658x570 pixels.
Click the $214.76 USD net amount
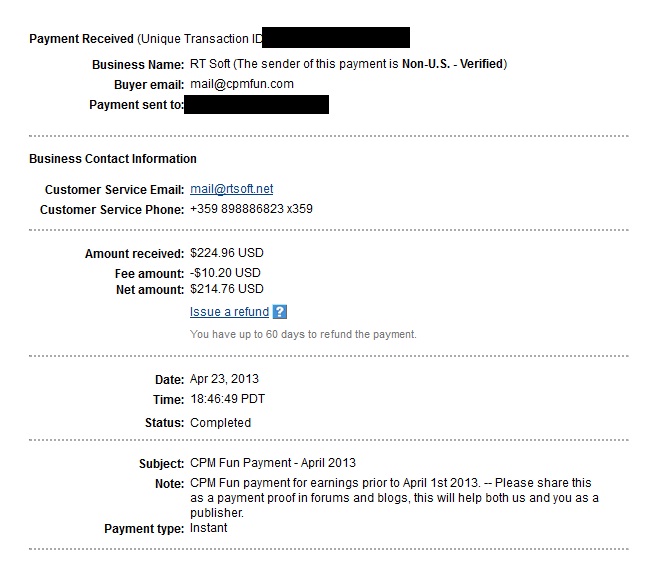point(227,289)
